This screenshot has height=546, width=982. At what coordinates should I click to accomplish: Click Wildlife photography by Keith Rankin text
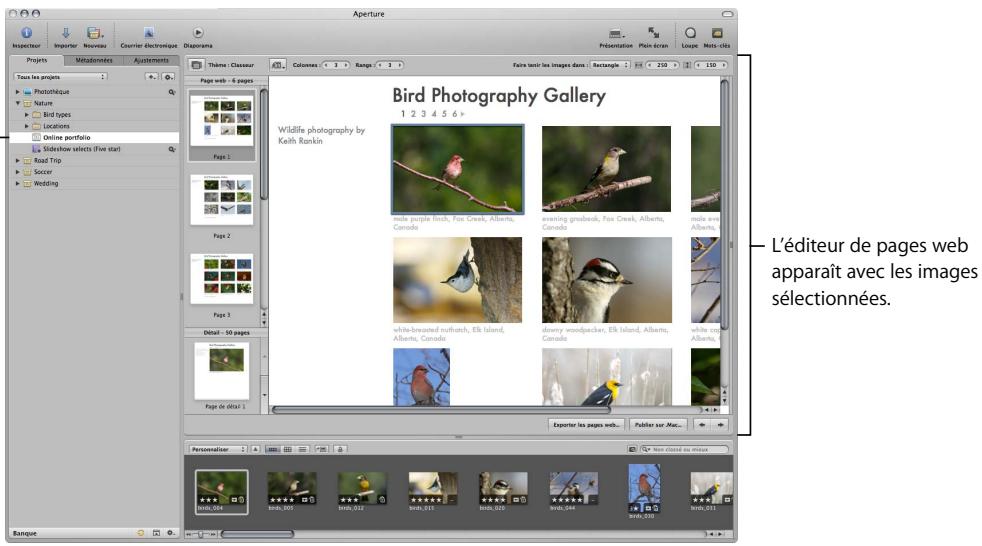coord(321,135)
